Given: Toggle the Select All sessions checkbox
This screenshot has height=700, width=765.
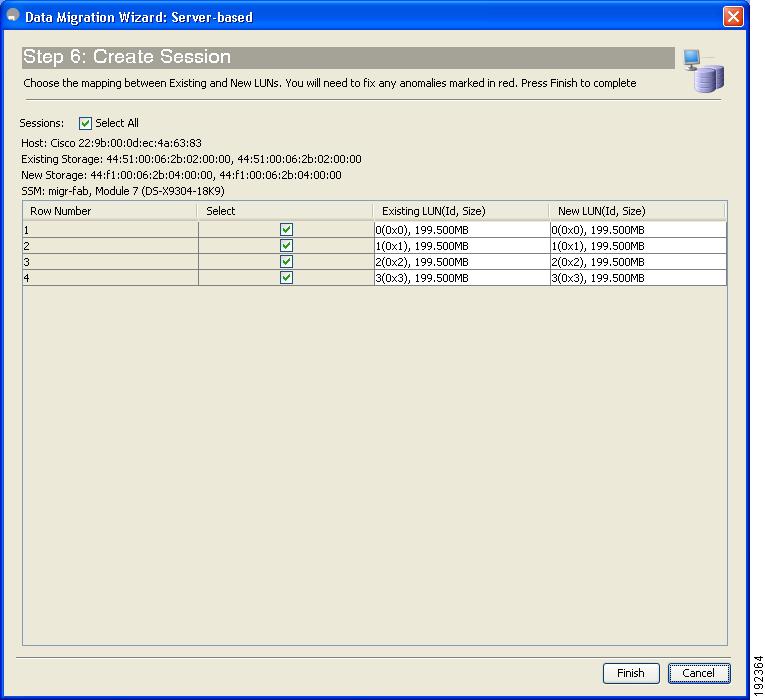Looking at the screenshot, I should click(x=85, y=123).
